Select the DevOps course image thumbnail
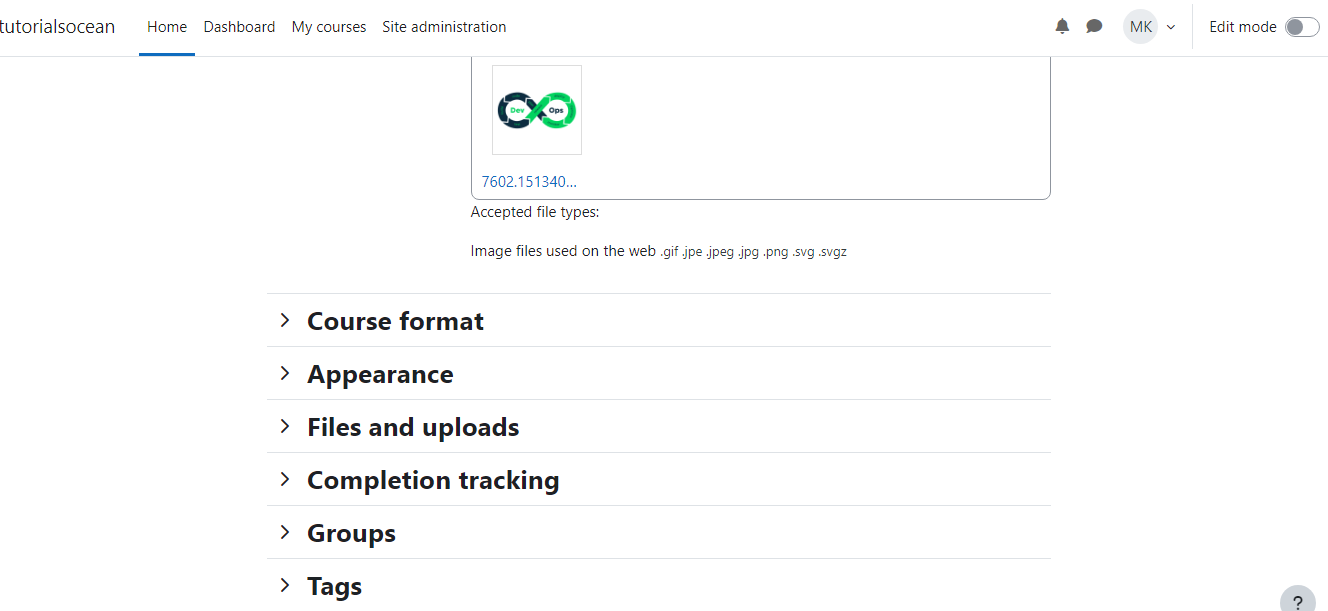 (537, 110)
